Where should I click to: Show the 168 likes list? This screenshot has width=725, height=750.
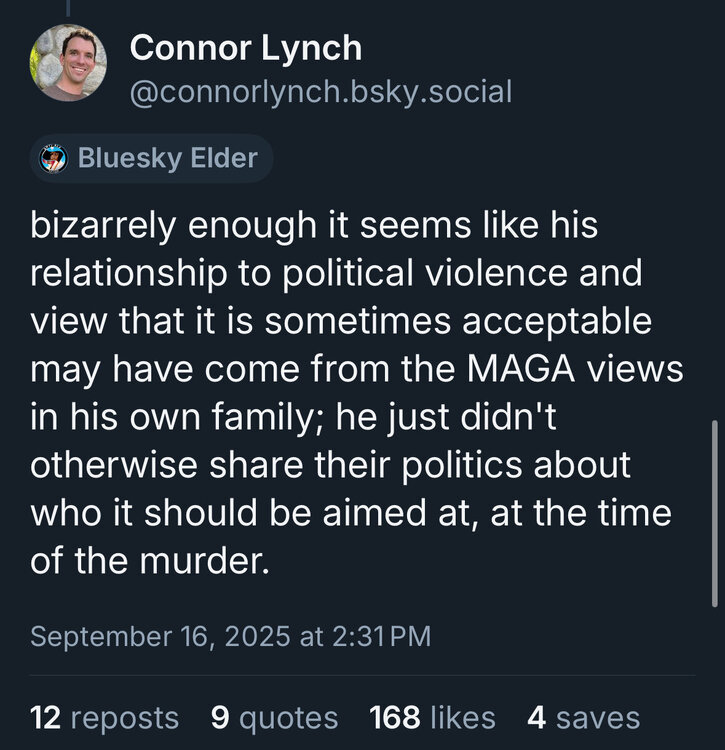click(x=432, y=717)
